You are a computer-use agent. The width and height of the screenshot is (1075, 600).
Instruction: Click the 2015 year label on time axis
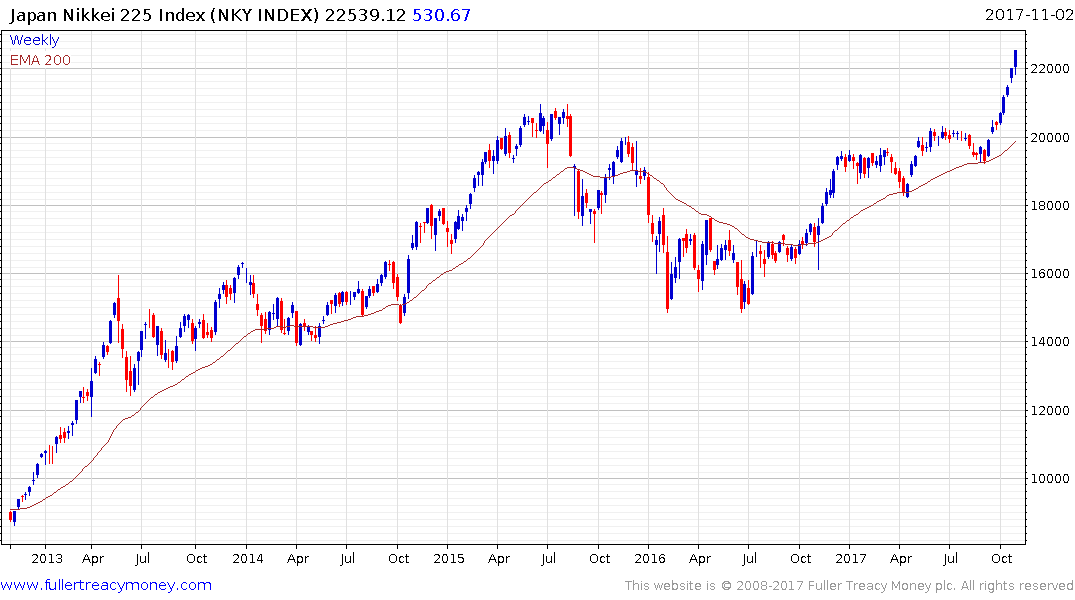[x=449, y=558]
